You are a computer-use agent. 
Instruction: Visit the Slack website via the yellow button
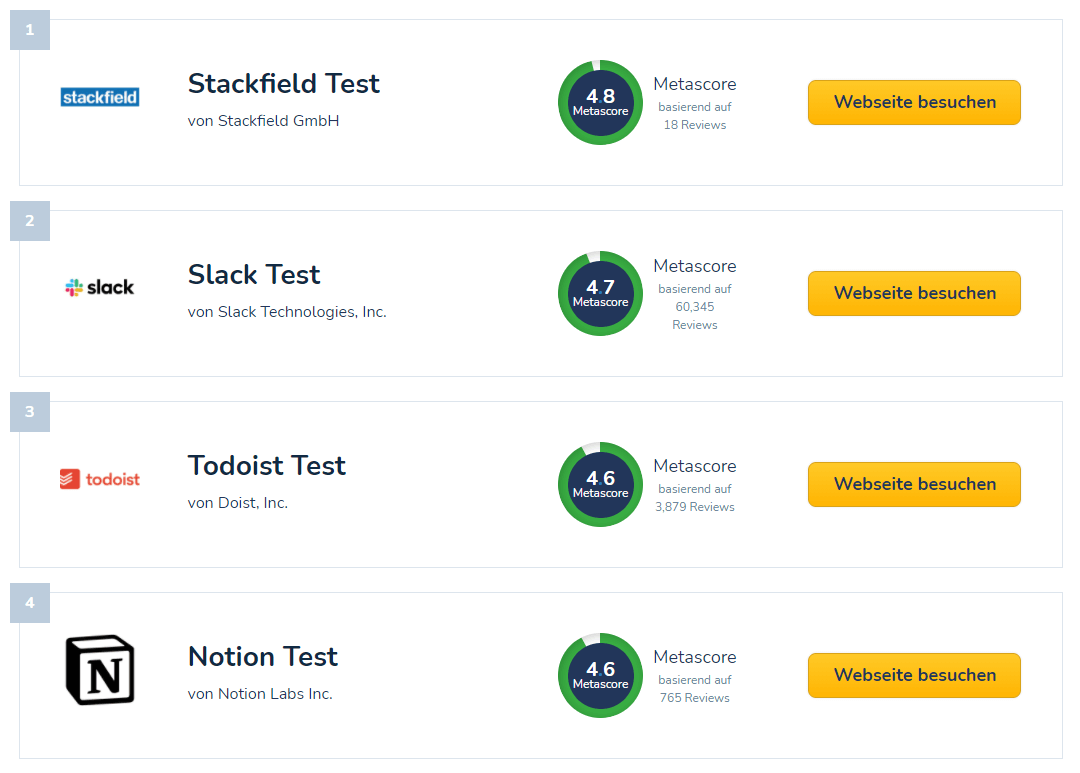pos(914,293)
